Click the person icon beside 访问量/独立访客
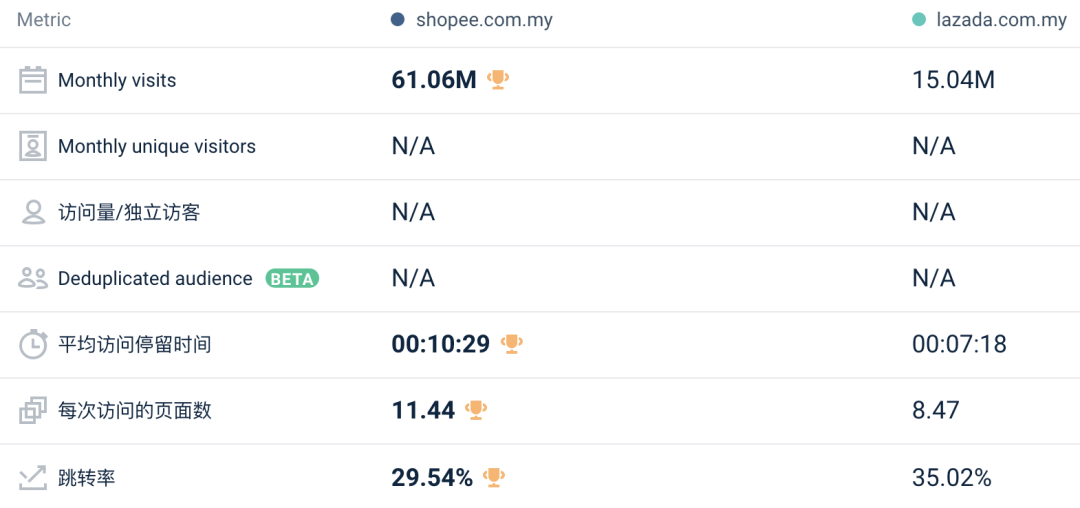 click(x=33, y=212)
